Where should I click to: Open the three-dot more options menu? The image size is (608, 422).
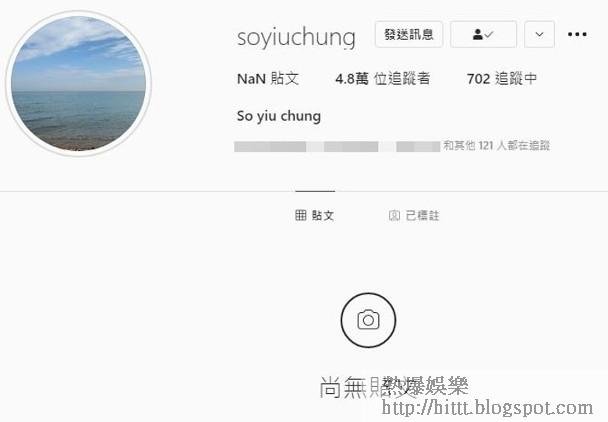577,35
